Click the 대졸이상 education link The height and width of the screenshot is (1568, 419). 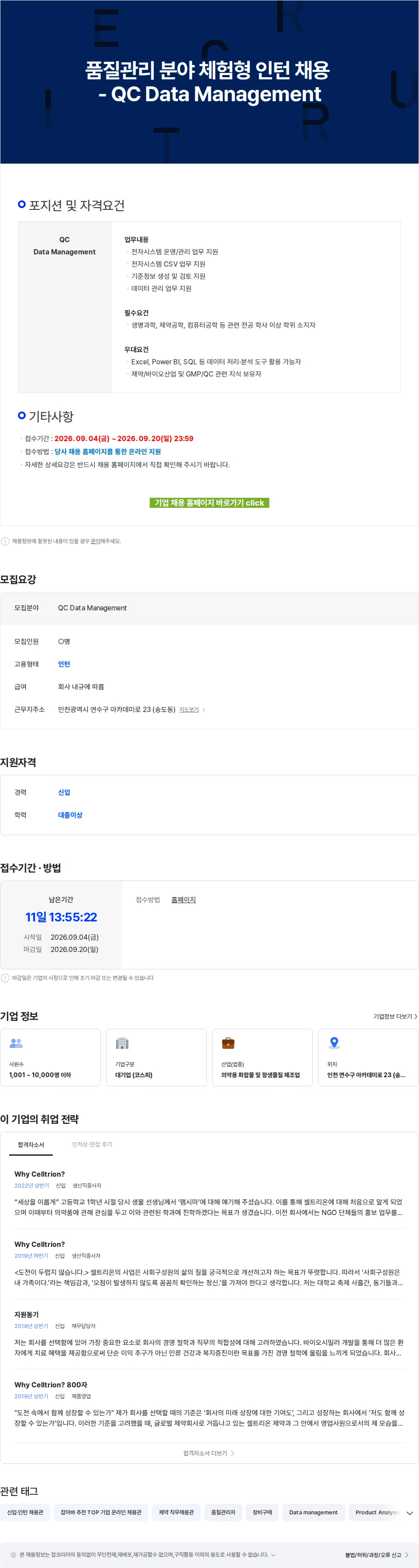coord(70,815)
